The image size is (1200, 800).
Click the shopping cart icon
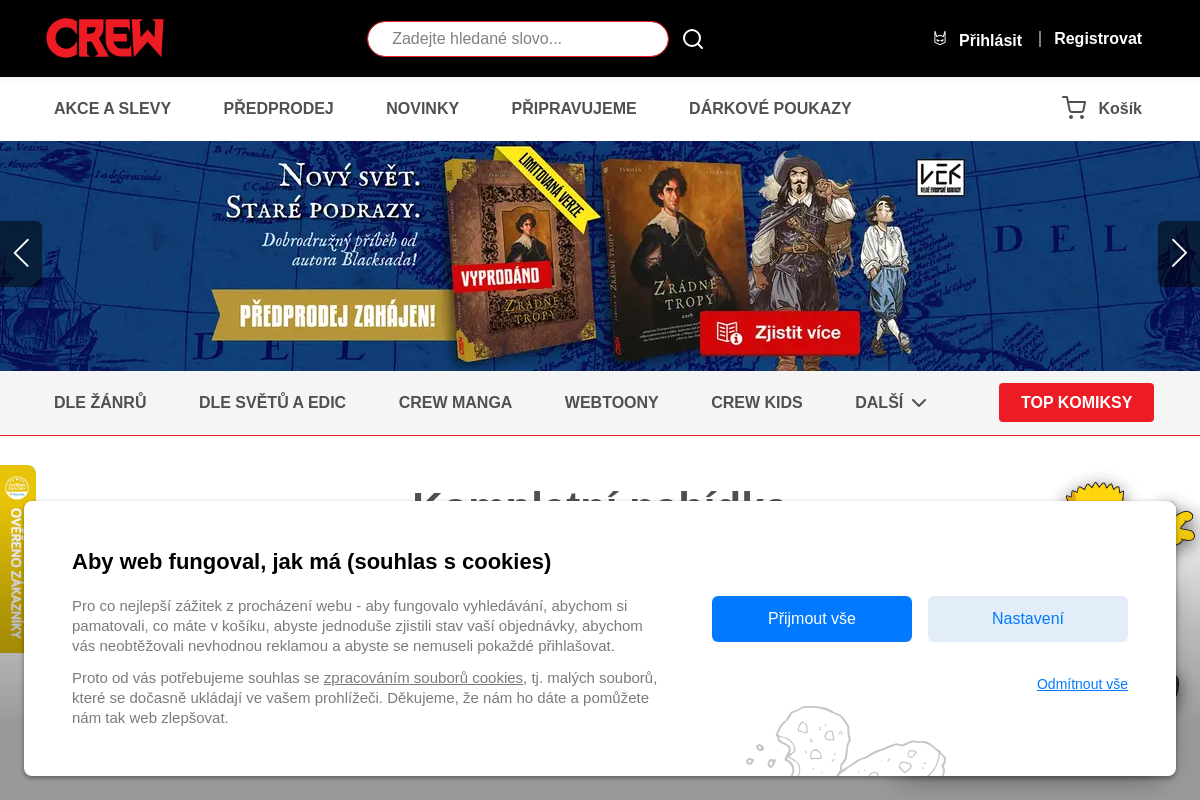tap(1074, 108)
